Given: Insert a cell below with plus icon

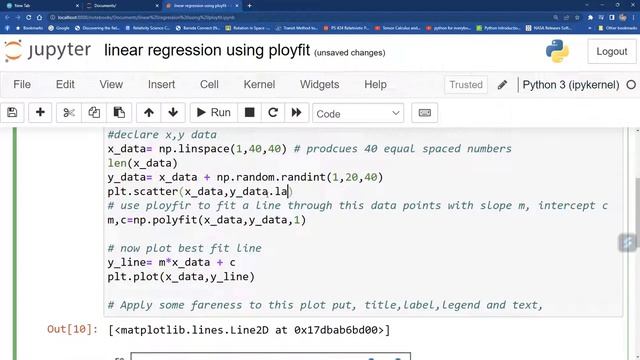Looking at the screenshot, I should [x=40, y=113].
